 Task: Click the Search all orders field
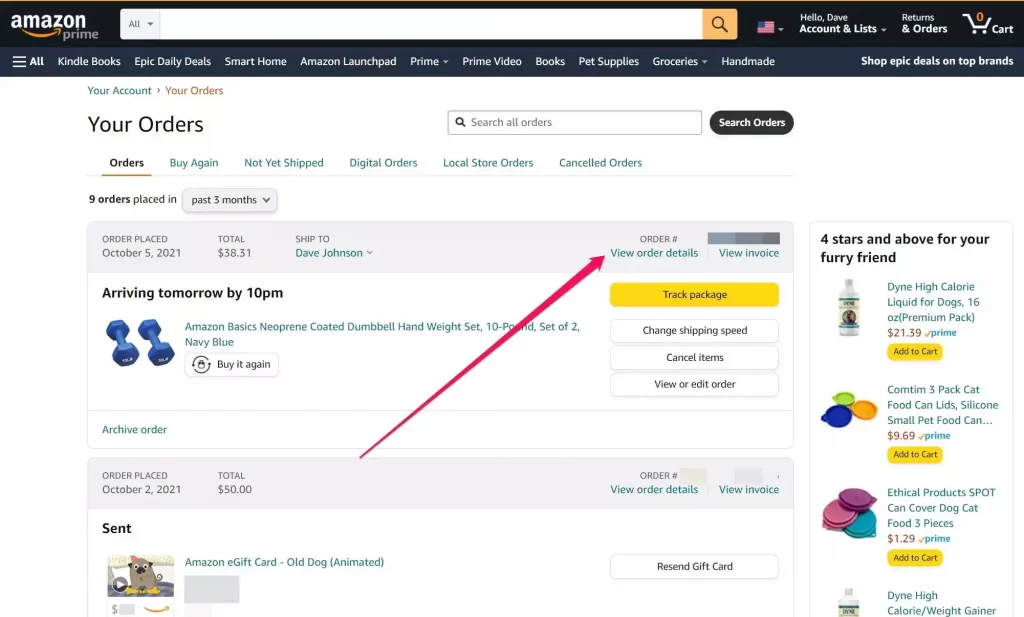tap(575, 123)
